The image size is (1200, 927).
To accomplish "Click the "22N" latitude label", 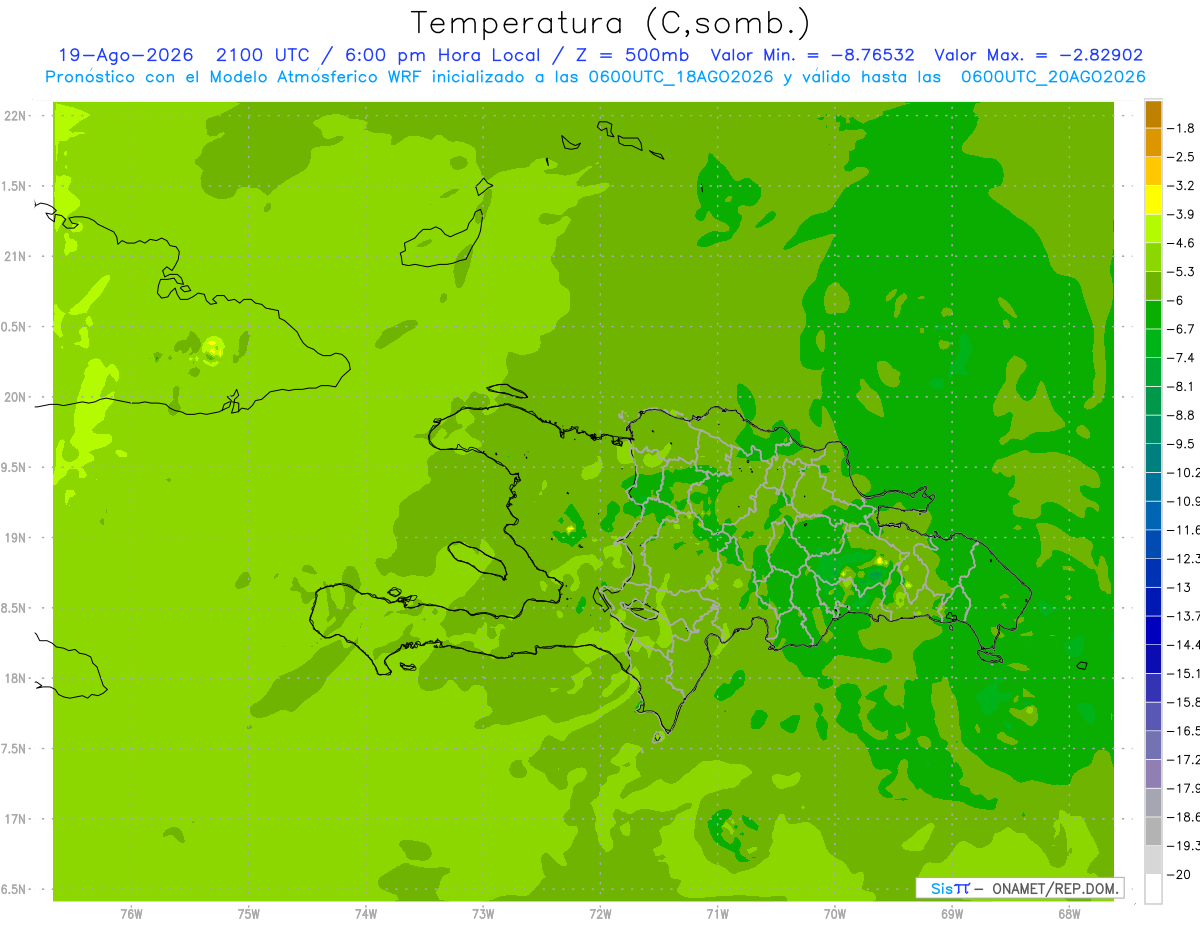I will 14,115.
